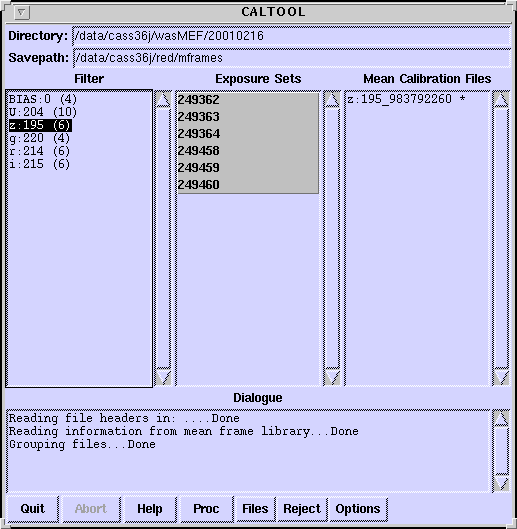
Task: Select the BIAS:0 (4) filter entry
Action: coord(43,99)
